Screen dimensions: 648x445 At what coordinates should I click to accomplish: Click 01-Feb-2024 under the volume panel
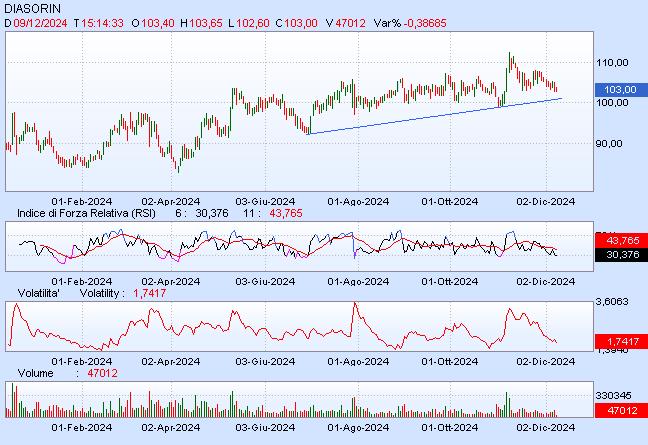pos(82,427)
